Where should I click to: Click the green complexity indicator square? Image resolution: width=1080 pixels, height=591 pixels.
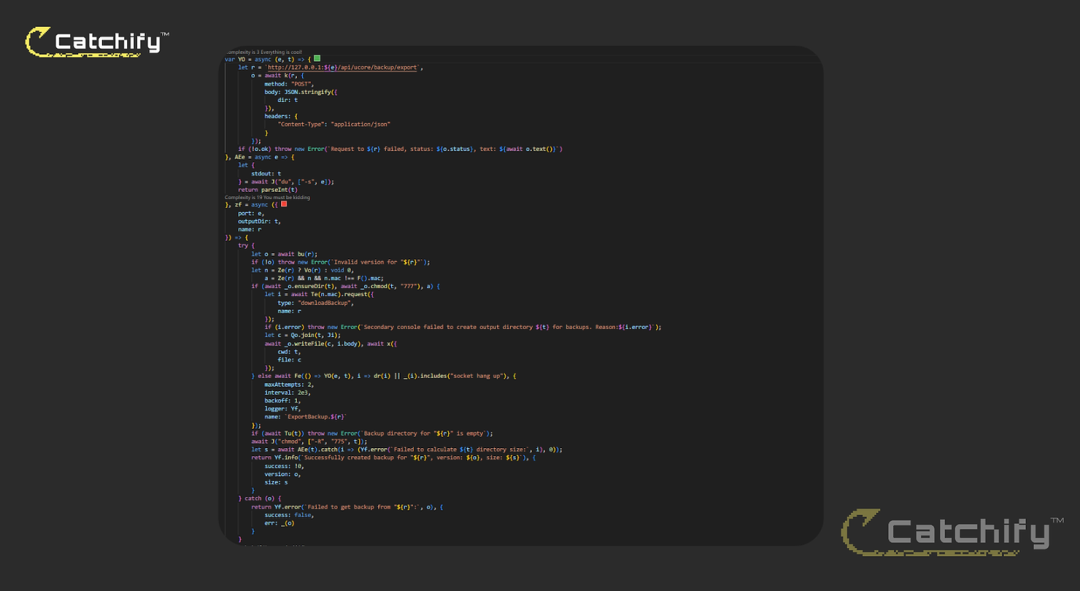(x=317, y=59)
